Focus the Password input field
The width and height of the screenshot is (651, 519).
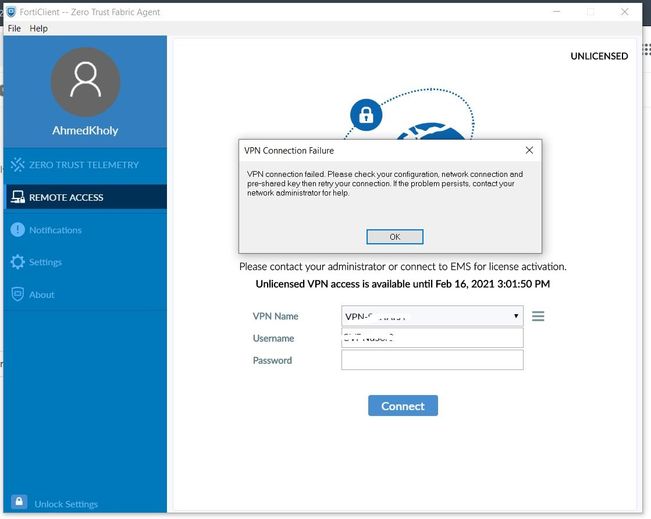tap(432, 360)
